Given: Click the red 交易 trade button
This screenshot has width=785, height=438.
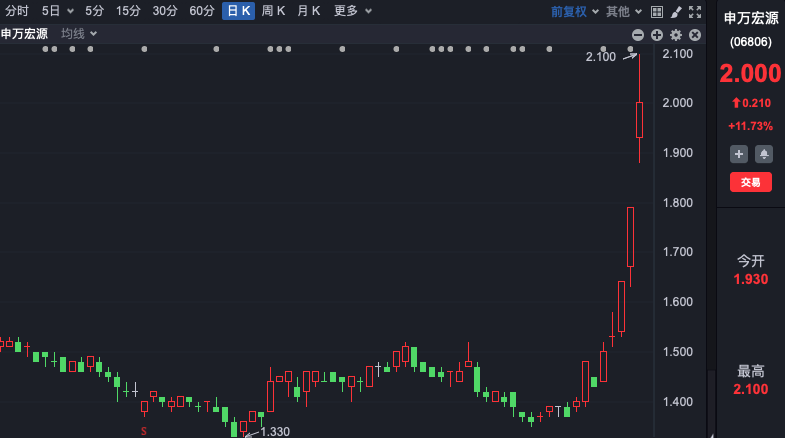Looking at the screenshot, I should 750,182.
